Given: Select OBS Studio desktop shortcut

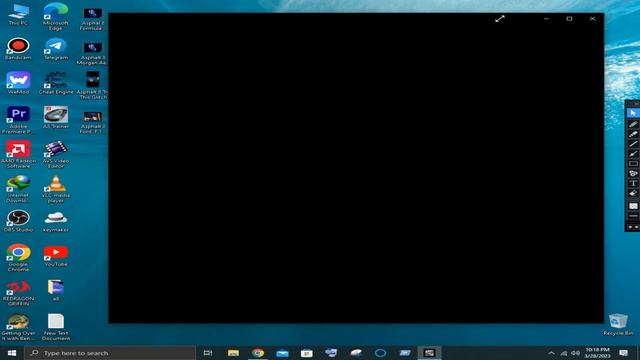Looking at the screenshot, I should [18, 221].
